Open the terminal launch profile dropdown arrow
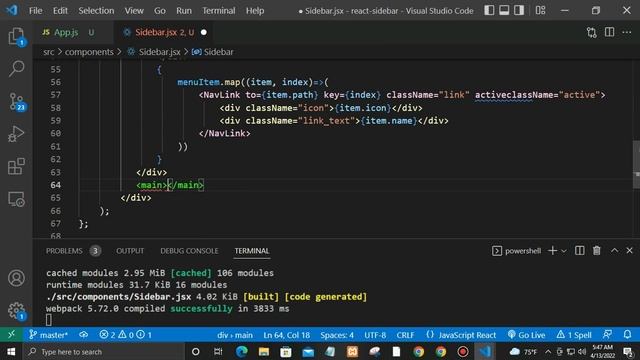 (564, 251)
